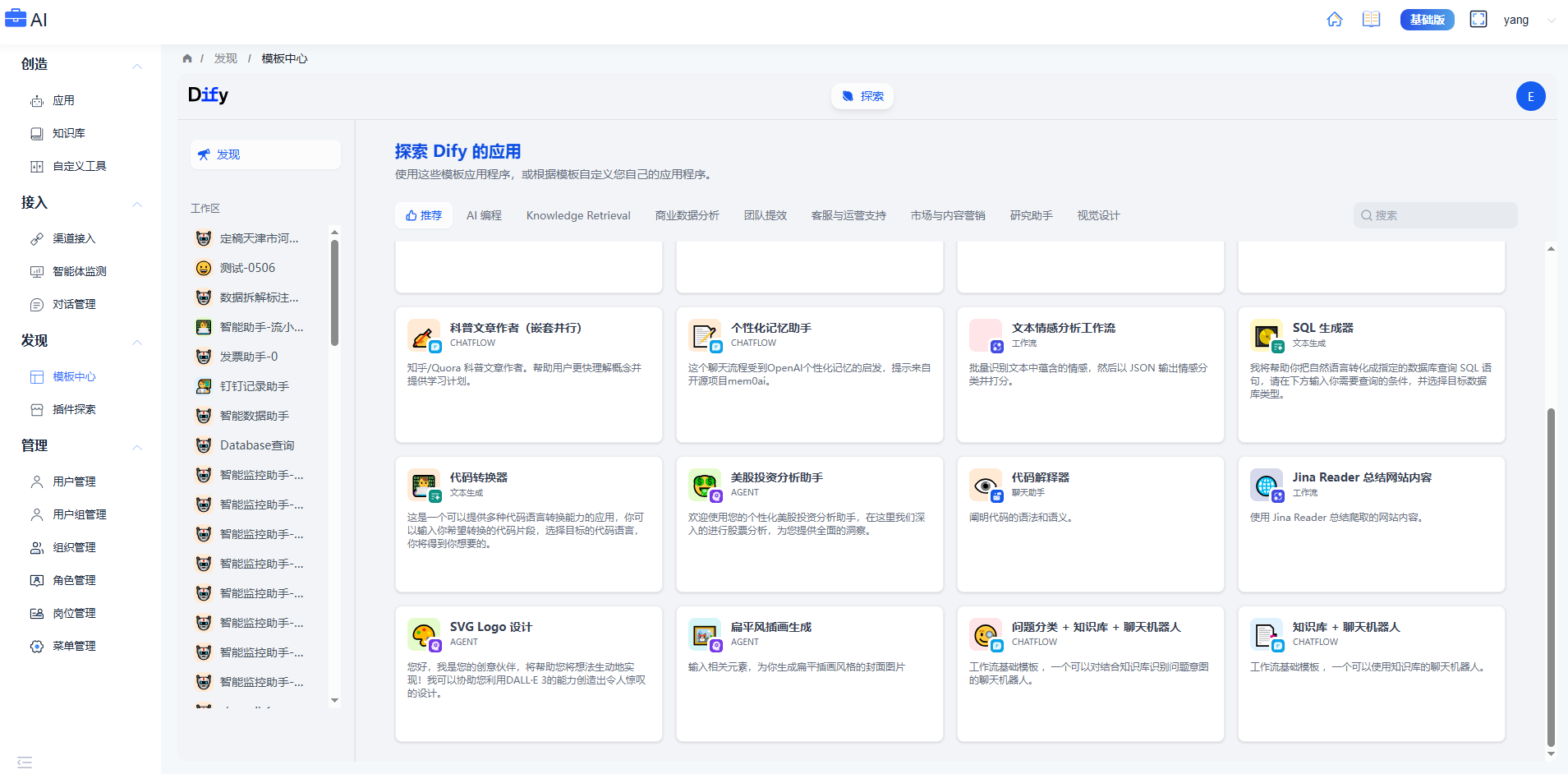Viewport: 1568px width, 774px height.
Task: Open 文本情感分析工作流 template card
Action: pos(1090,375)
